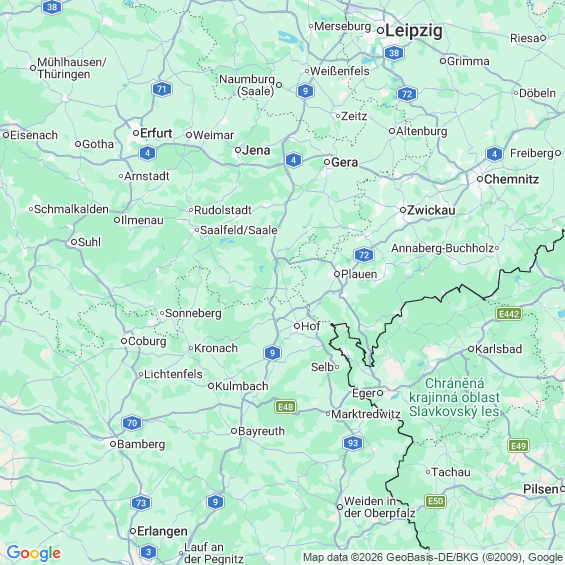The width and height of the screenshot is (565, 565).
Task: Click the E50 route badge
Action: [x=435, y=501]
